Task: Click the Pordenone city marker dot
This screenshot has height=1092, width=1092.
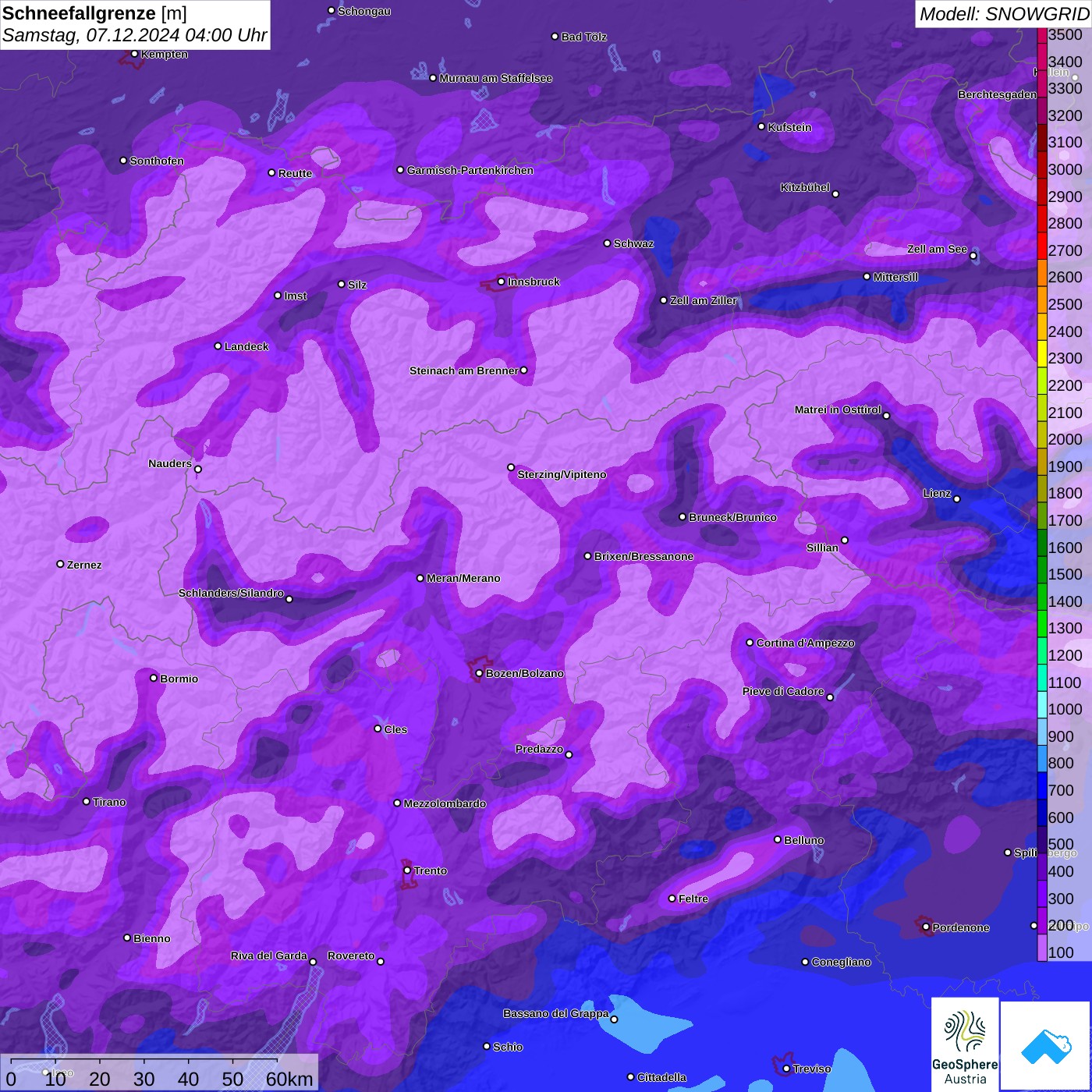Action: point(926,927)
